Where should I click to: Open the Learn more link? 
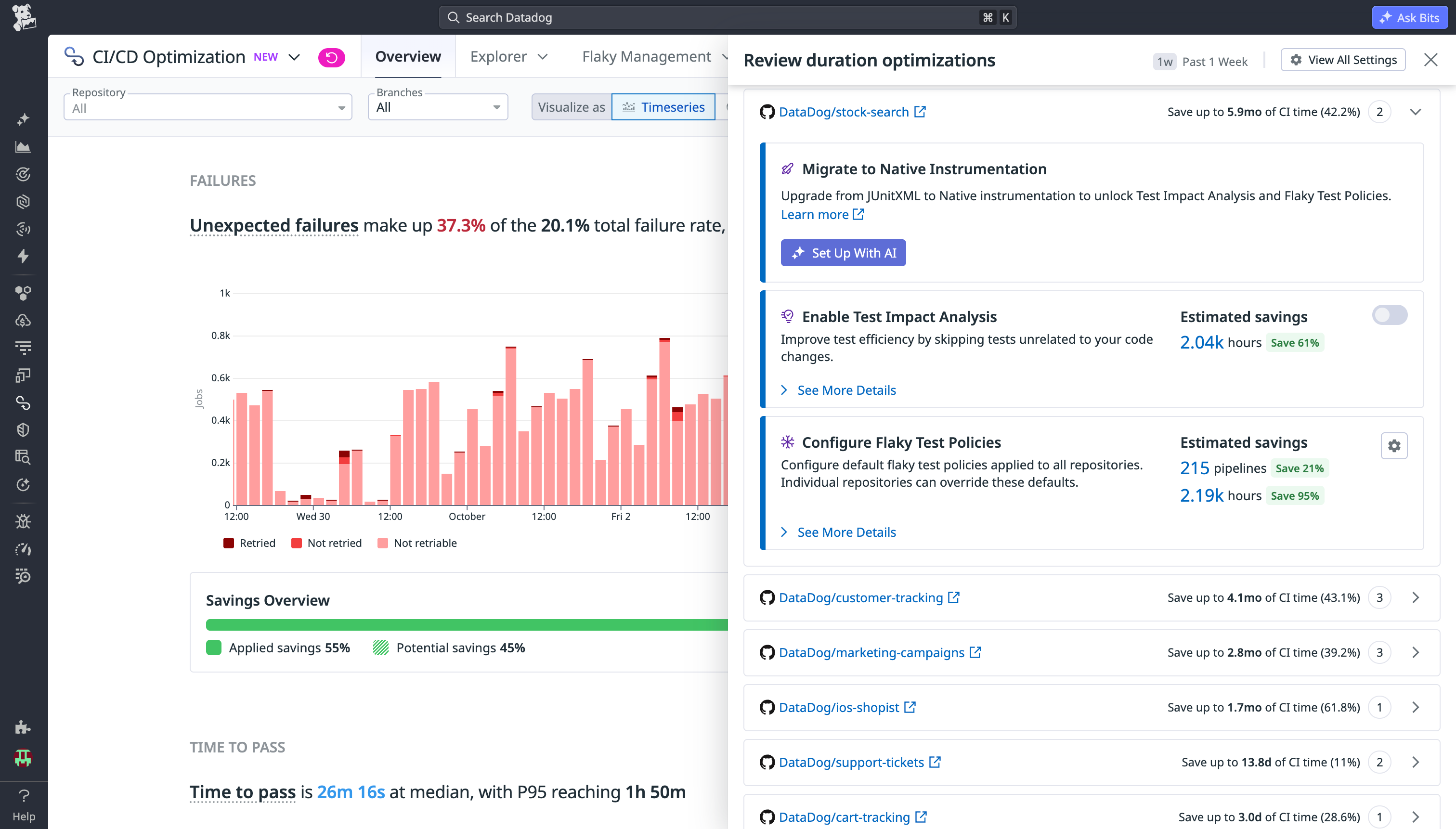822,215
